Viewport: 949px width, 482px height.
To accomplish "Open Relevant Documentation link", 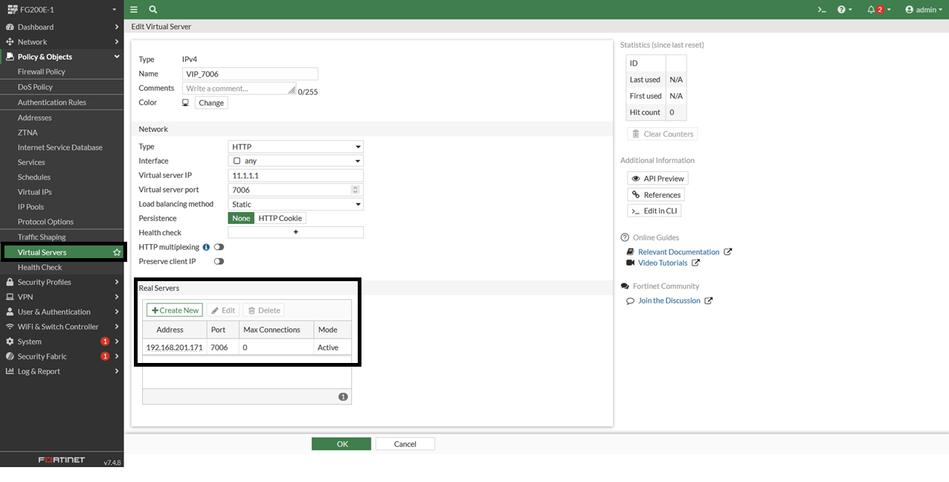I will [x=678, y=252].
